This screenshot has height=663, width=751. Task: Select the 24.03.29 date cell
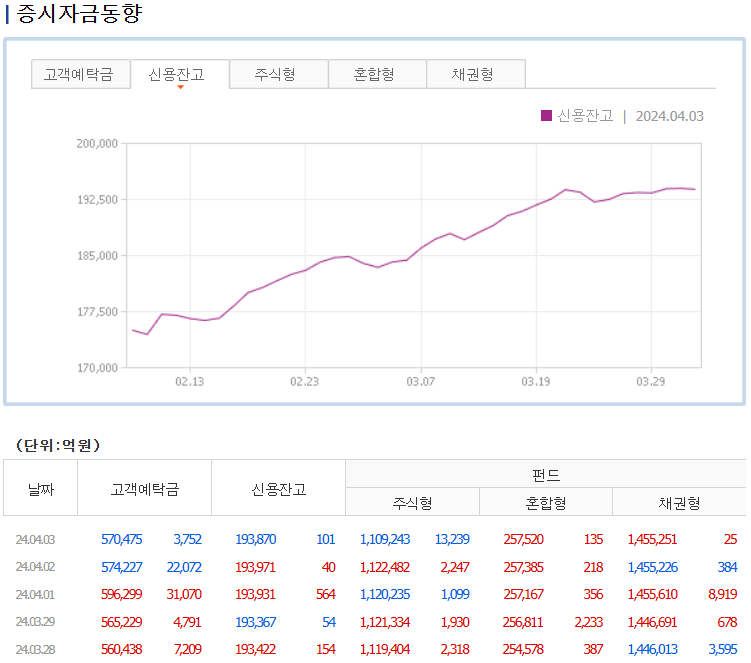tap(35, 622)
